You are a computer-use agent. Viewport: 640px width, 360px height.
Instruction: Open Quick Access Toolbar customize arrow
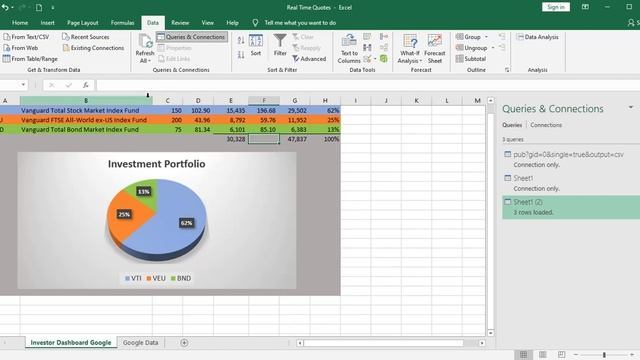pos(53,8)
